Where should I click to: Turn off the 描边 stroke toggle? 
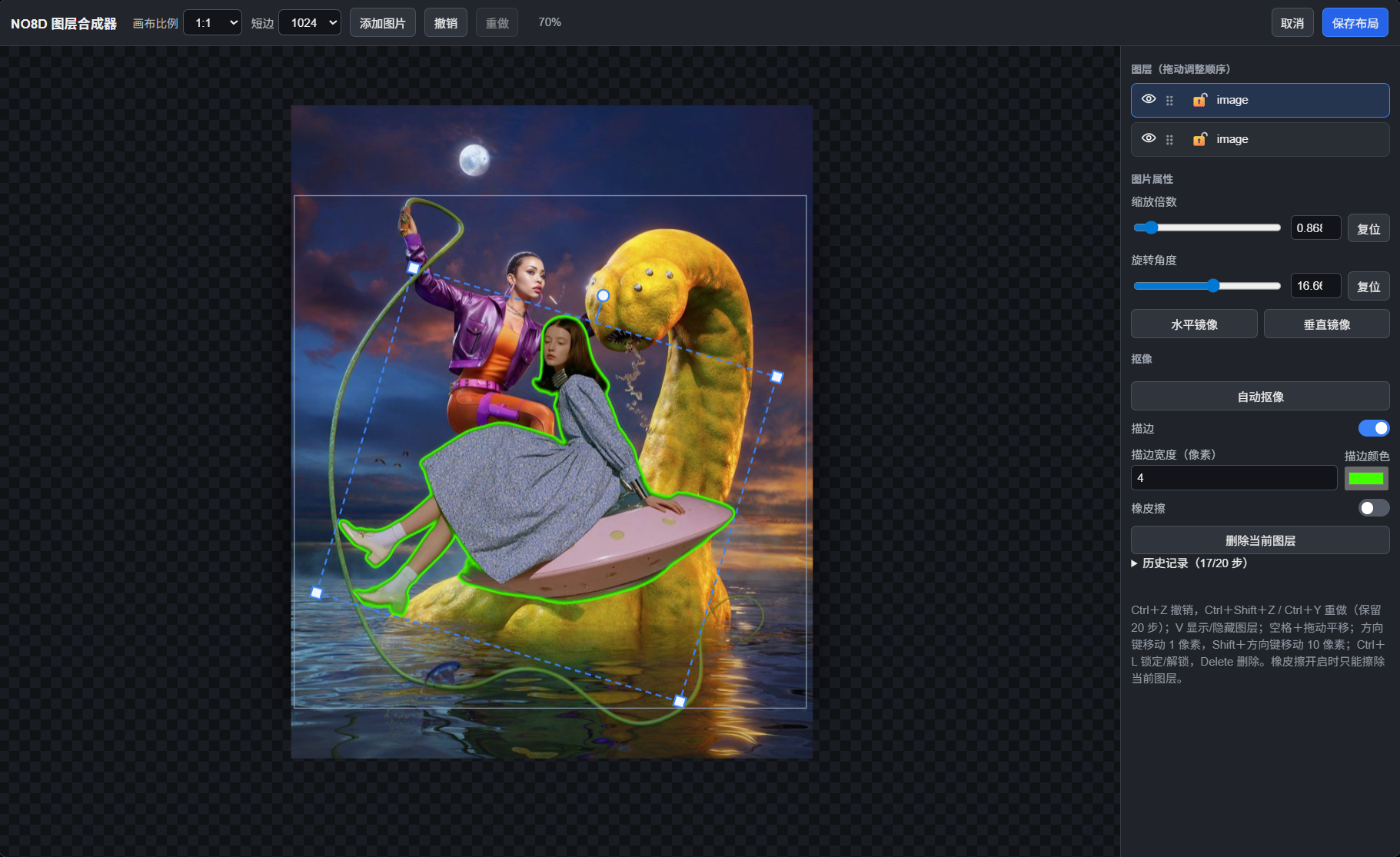(1374, 428)
